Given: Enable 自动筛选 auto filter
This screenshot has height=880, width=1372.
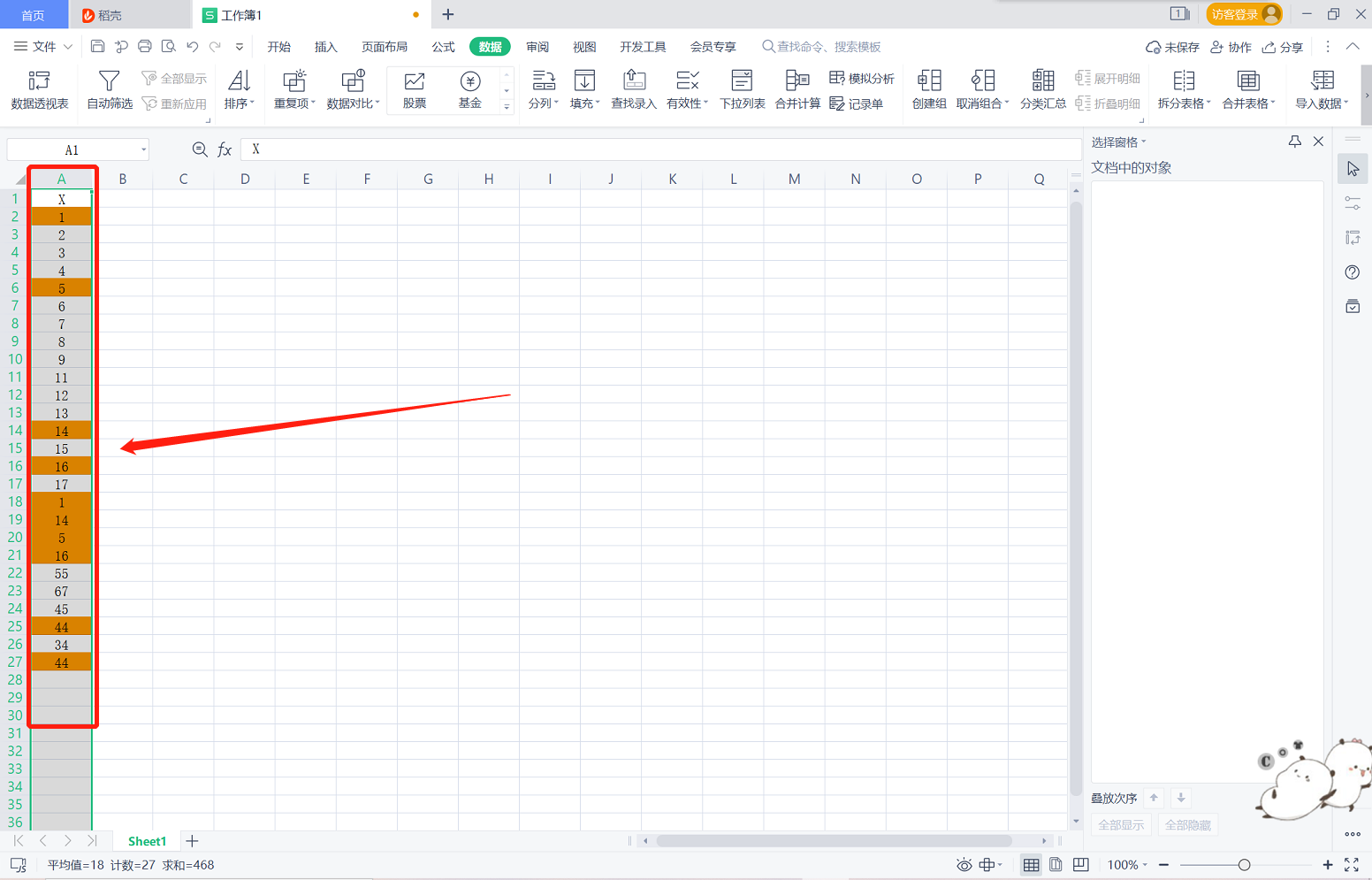Looking at the screenshot, I should (x=110, y=90).
